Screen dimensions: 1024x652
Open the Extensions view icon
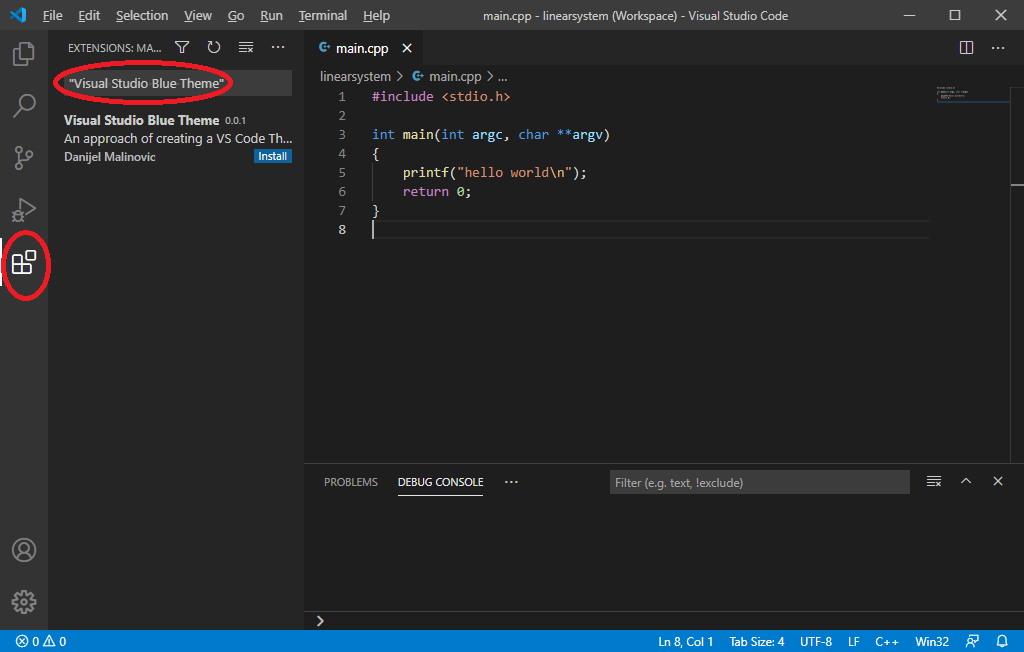click(24, 263)
